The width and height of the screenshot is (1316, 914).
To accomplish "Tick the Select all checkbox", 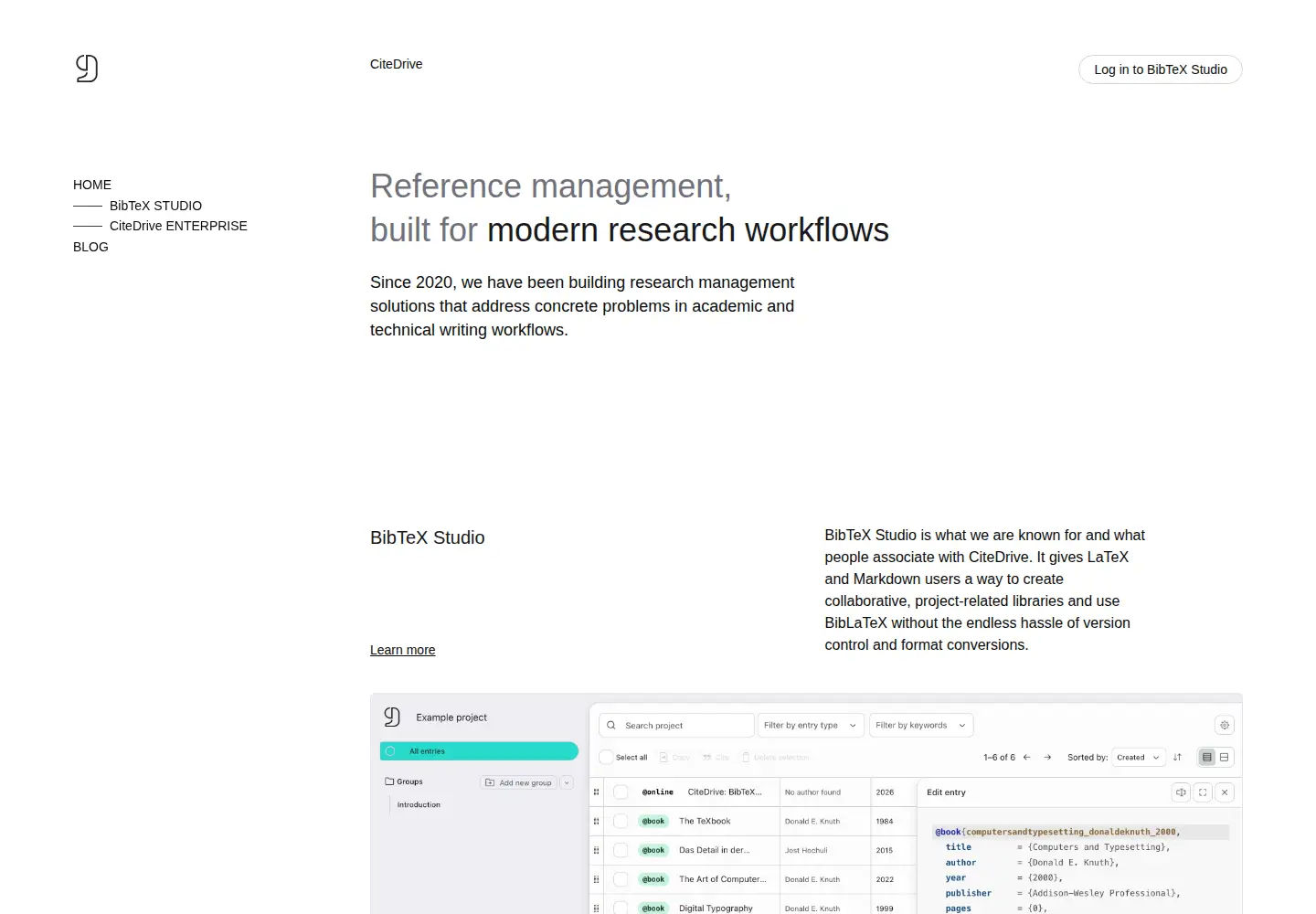I will pyautogui.click(x=606, y=757).
